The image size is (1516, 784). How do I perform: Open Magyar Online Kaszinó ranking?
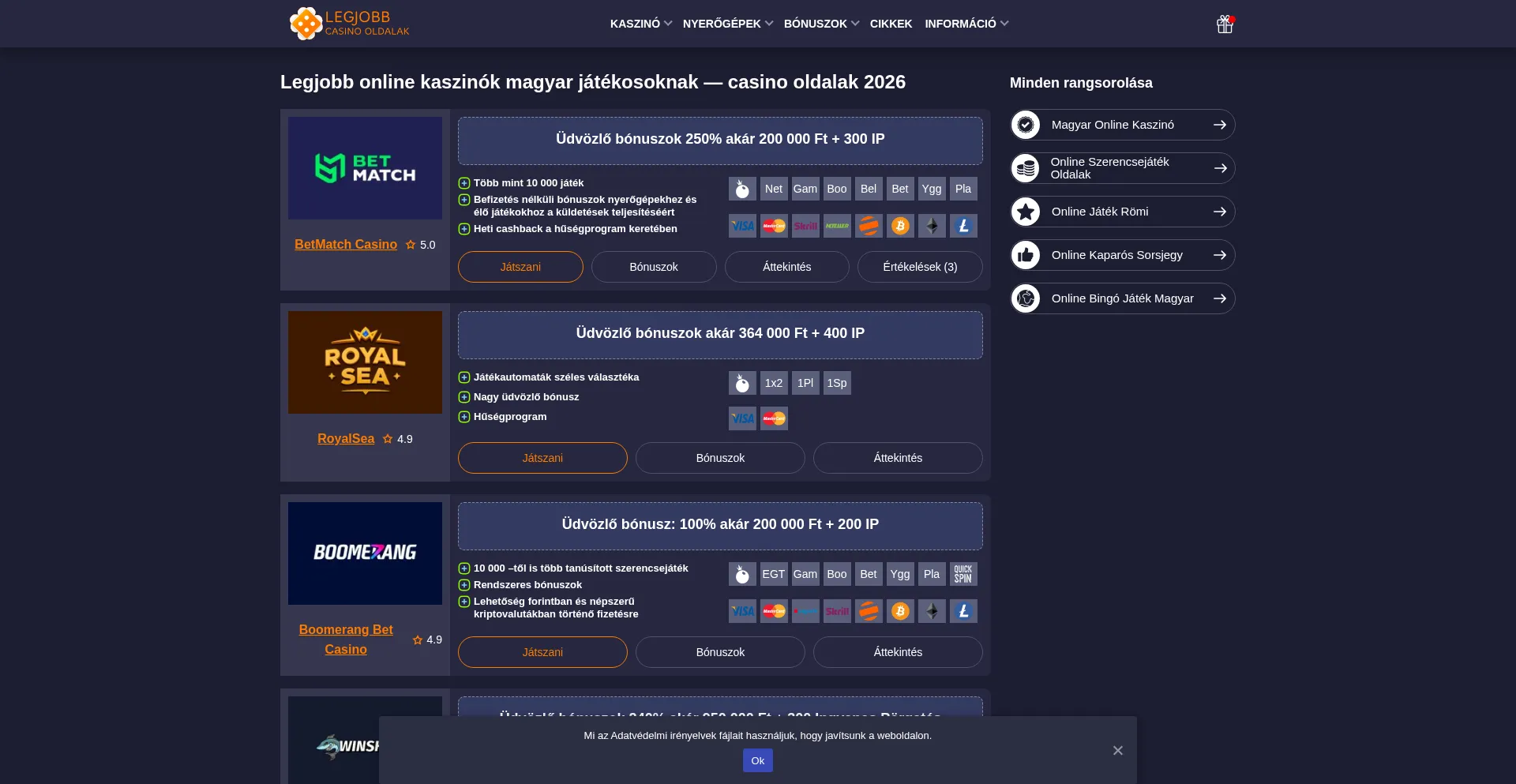[x=1123, y=125]
